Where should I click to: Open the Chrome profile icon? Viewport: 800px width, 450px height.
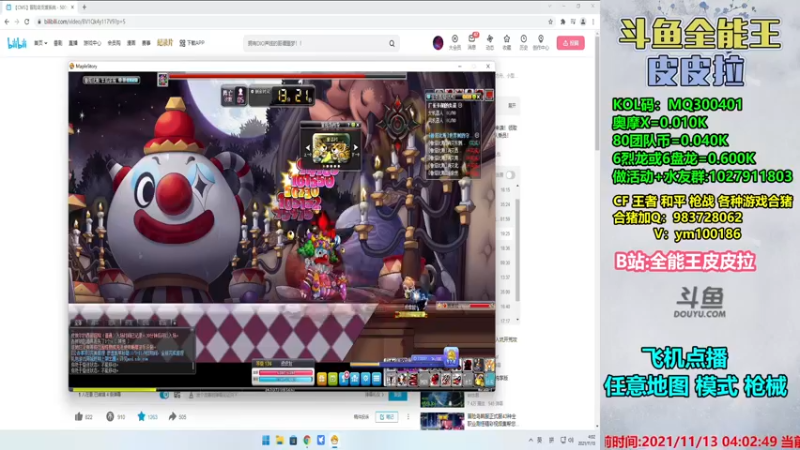583,21
